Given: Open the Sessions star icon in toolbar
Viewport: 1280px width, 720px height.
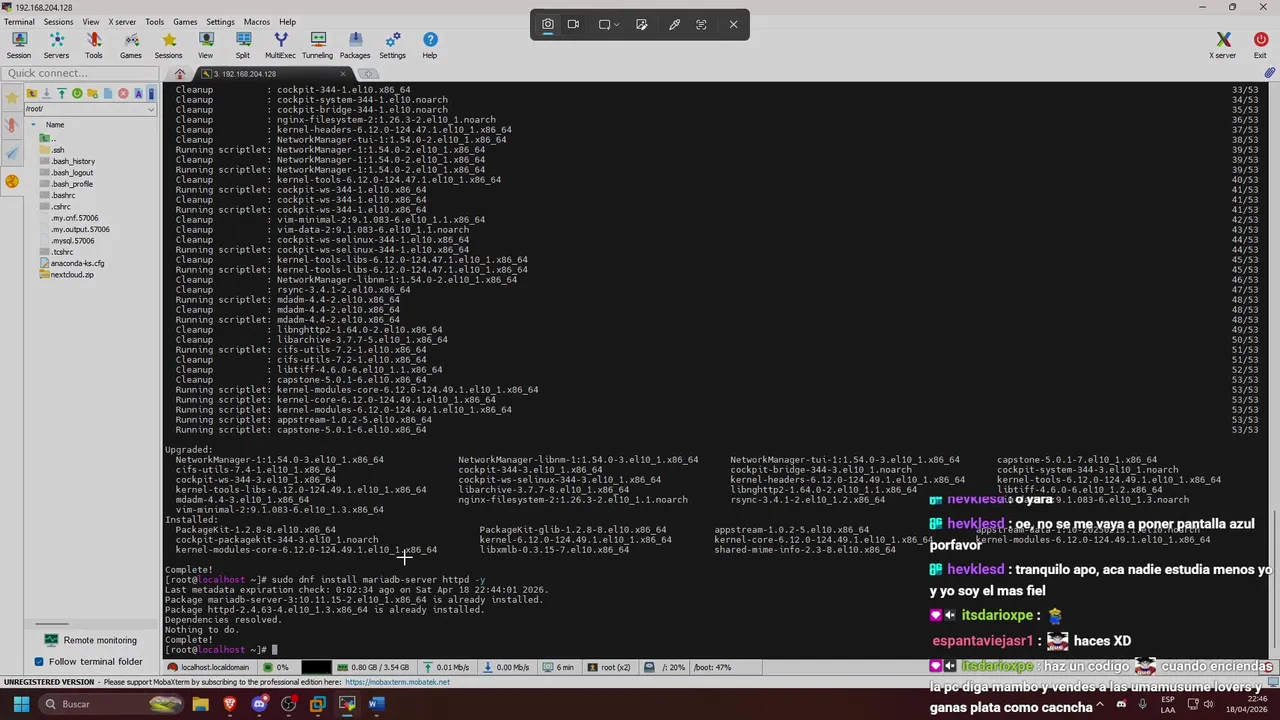Looking at the screenshot, I should click(x=168, y=45).
